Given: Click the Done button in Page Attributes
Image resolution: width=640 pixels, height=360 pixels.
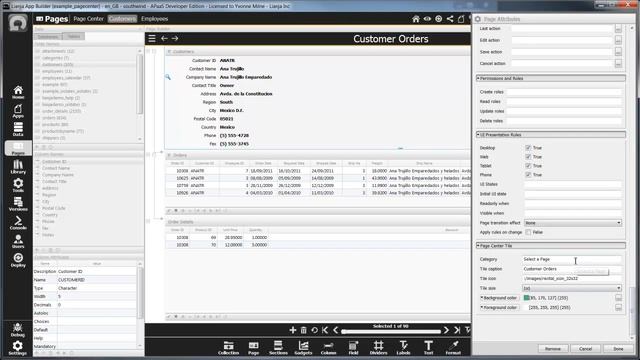Looking at the screenshot, I should [618, 349].
